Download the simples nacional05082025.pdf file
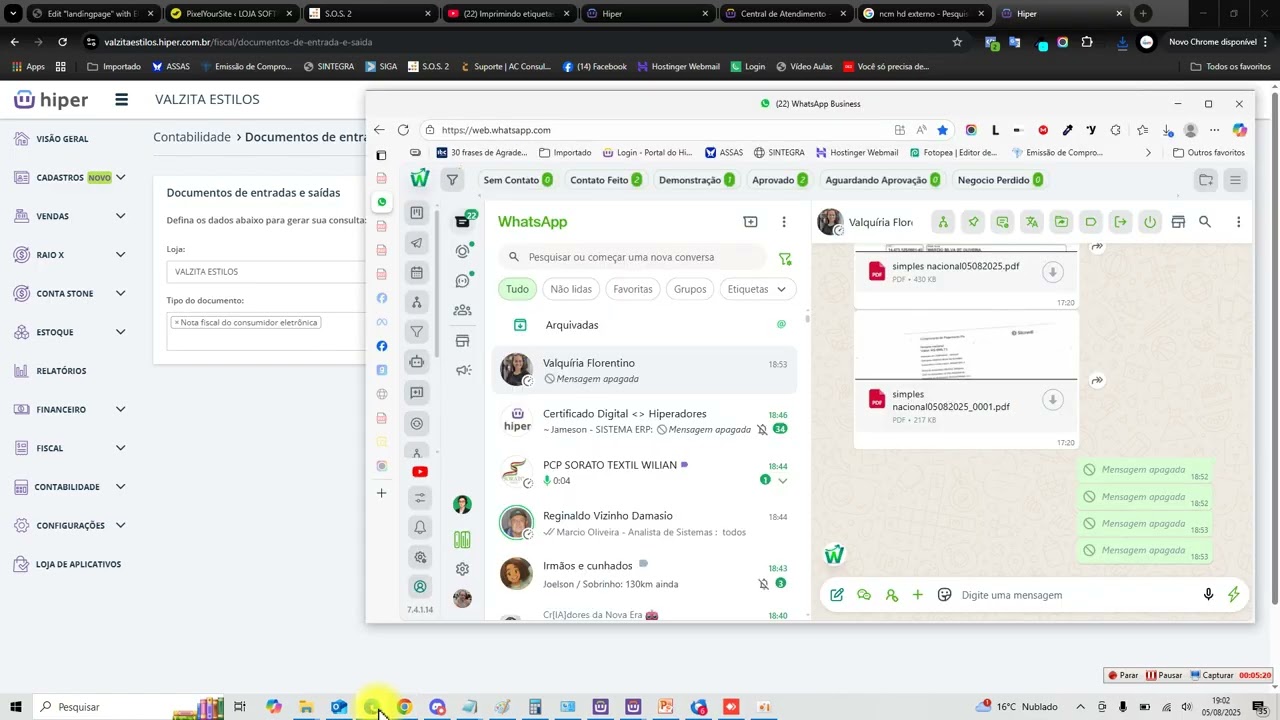 tap(1052, 272)
